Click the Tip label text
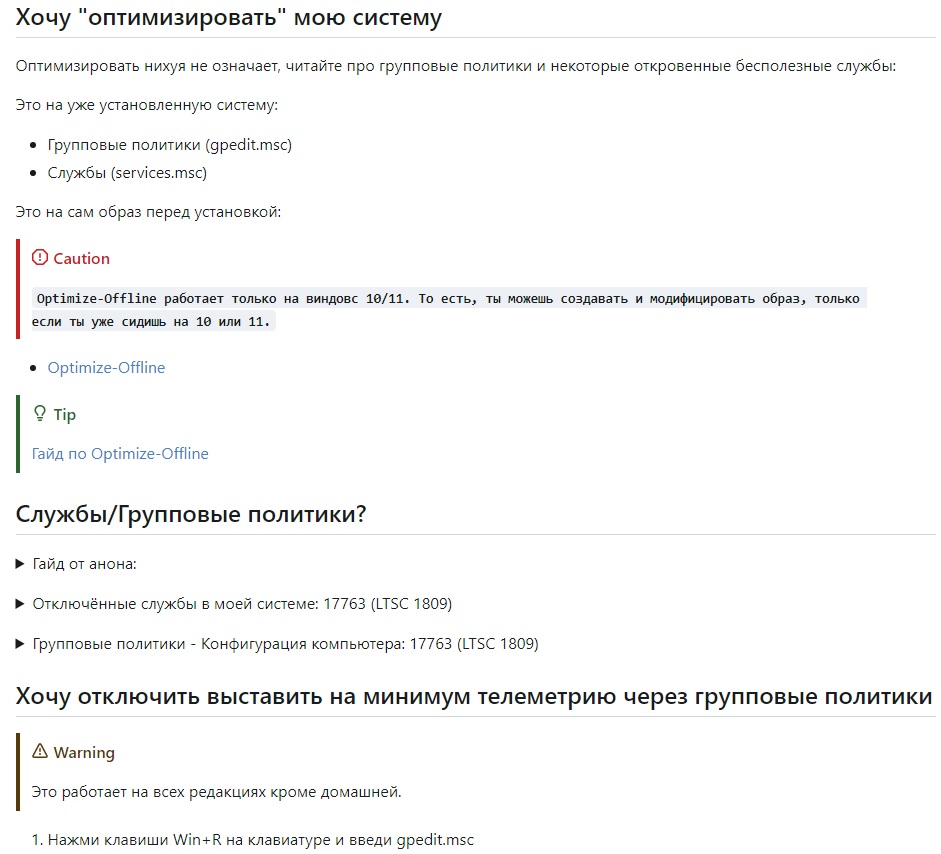Viewport: 941px width, 854px height. pos(65,415)
